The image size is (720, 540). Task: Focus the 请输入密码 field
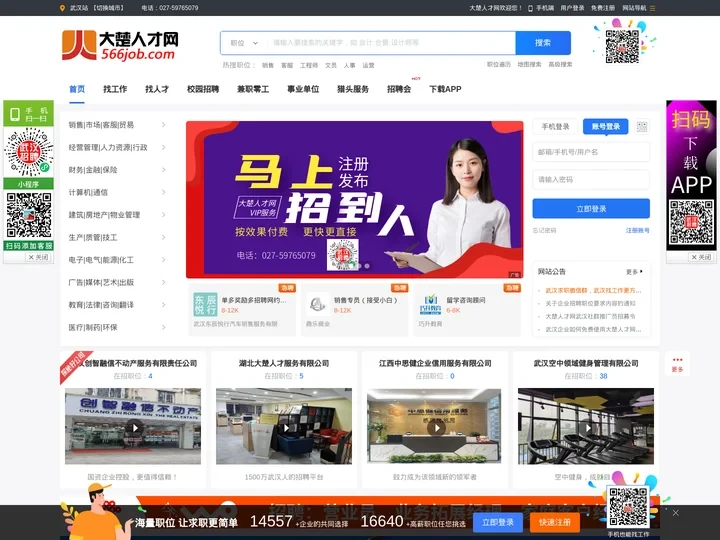[x=591, y=180]
